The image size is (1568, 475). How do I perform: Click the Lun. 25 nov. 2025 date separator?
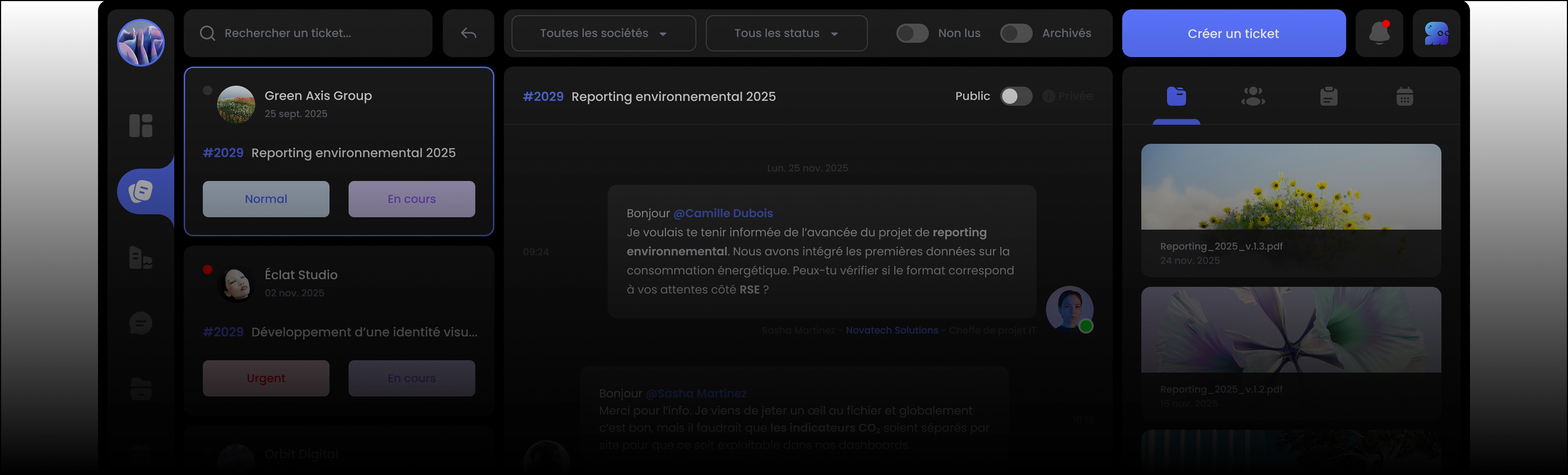coord(807,168)
